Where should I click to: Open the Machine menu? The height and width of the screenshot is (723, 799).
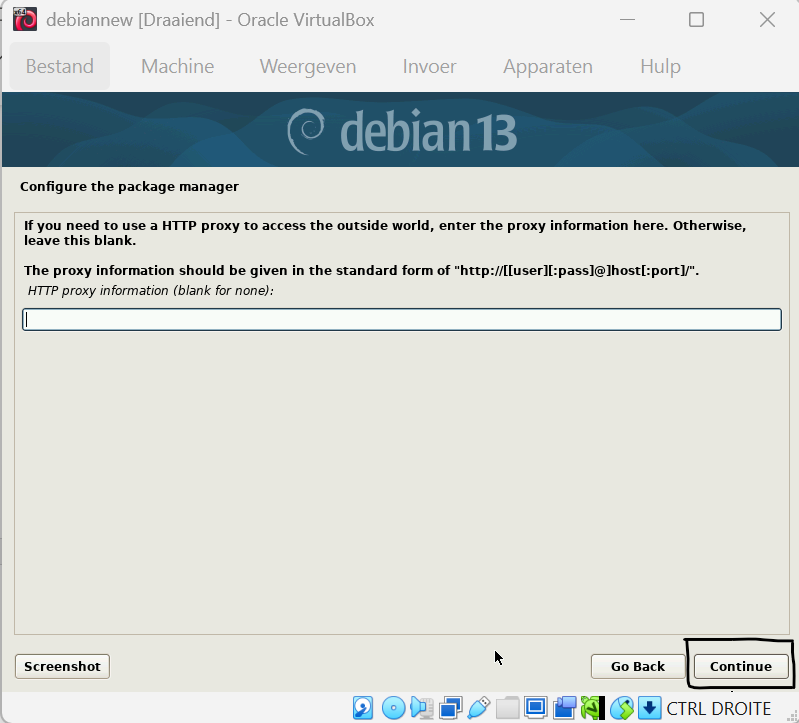(177, 66)
